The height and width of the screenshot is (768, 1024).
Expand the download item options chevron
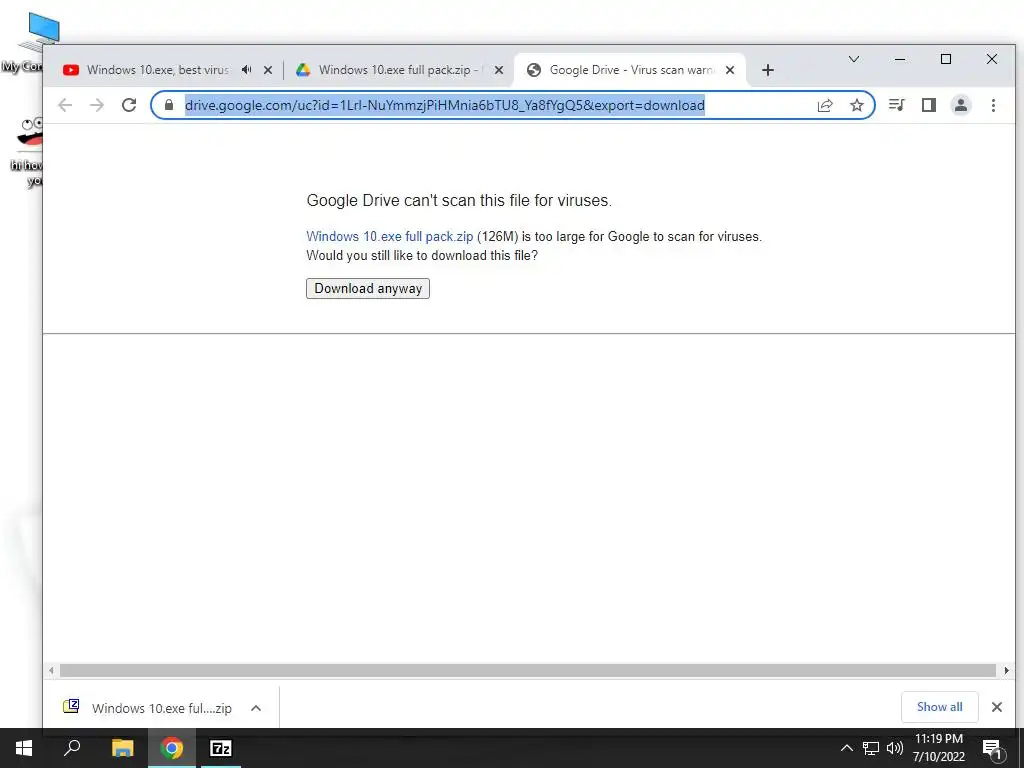click(x=256, y=708)
